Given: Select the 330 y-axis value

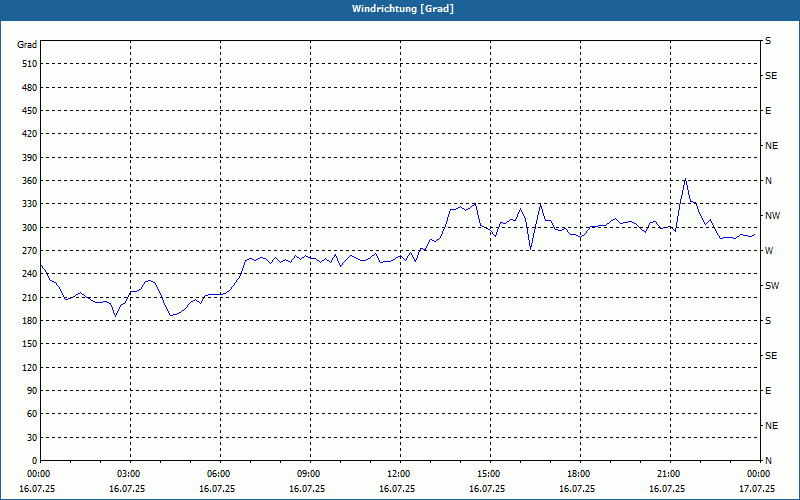Looking at the screenshot, I should tap(30, 204).
